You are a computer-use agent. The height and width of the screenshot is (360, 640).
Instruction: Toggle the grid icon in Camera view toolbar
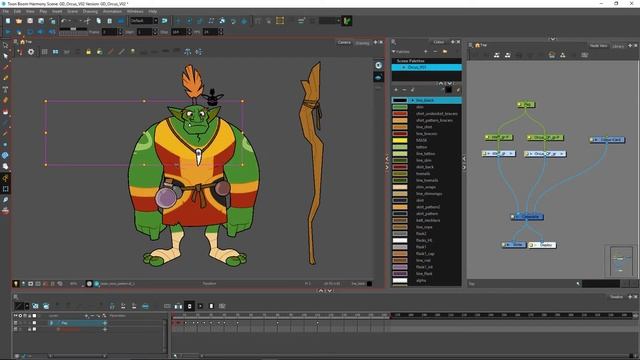pos(44,52)
